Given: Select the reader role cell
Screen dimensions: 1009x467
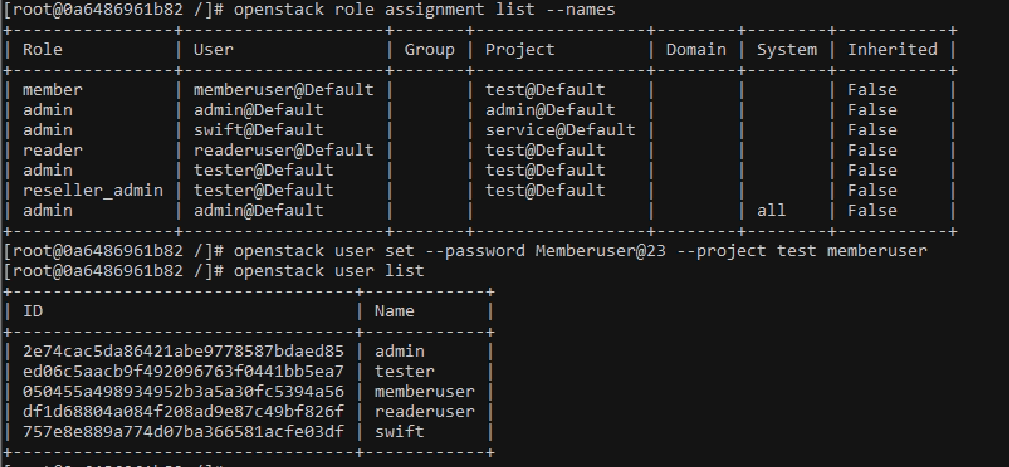Looking at the screenshot, I should tap(52, 150).
